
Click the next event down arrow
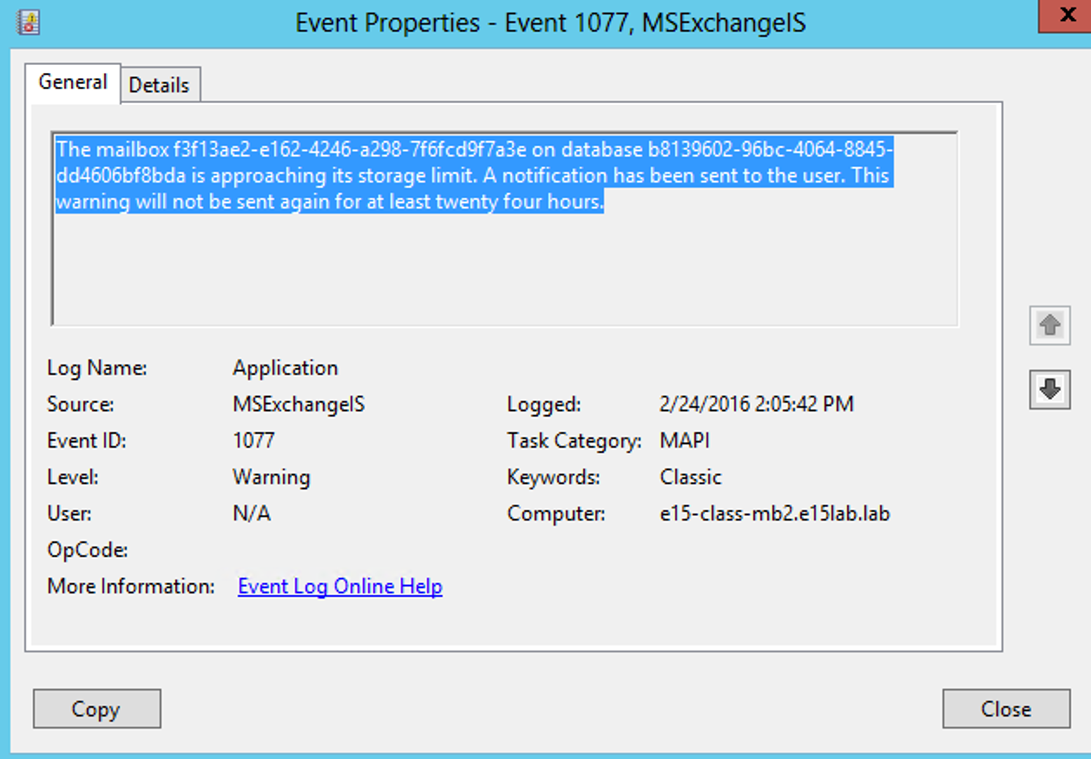coord(1050,389)
